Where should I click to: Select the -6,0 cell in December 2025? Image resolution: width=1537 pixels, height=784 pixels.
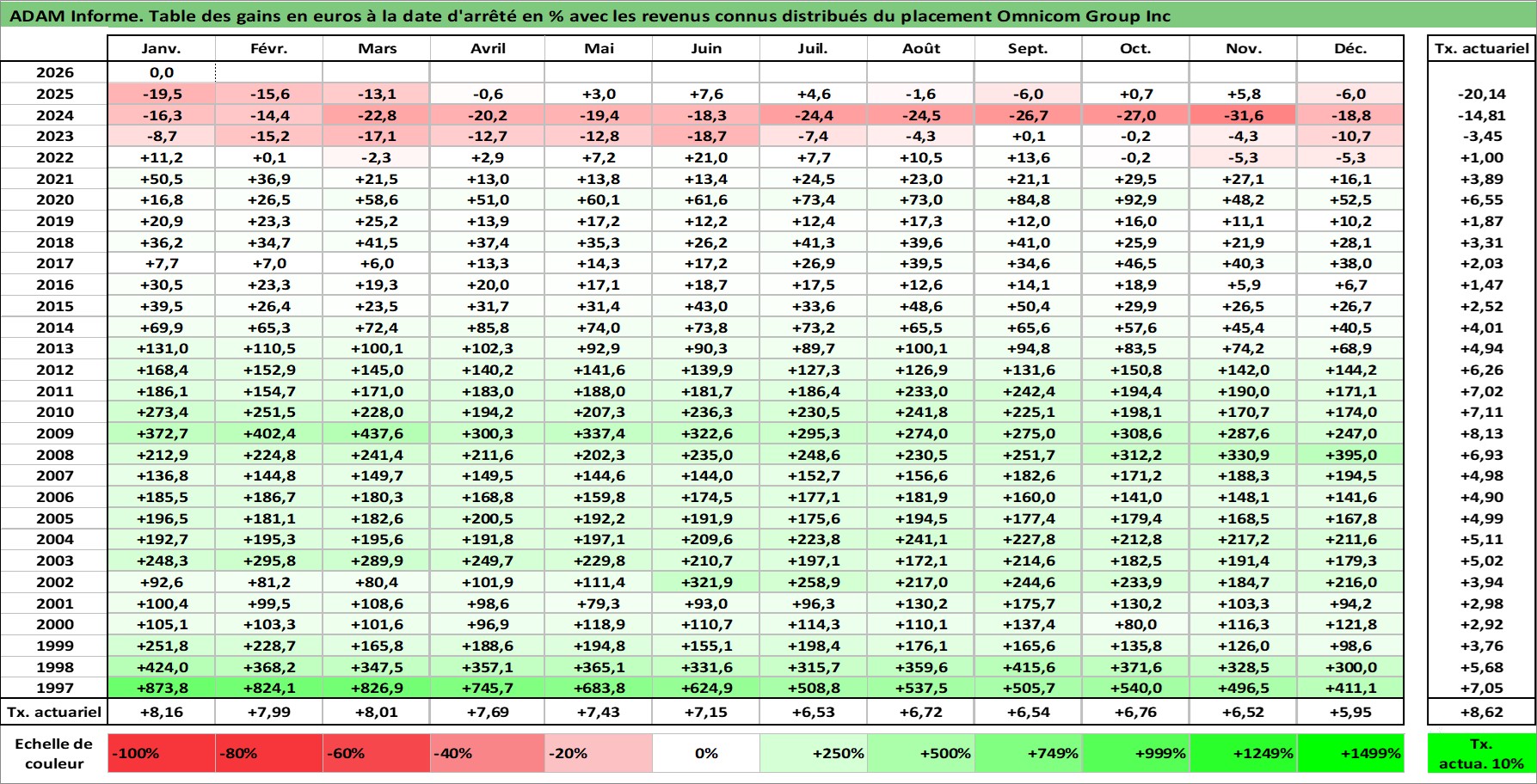click(1350, 94)
